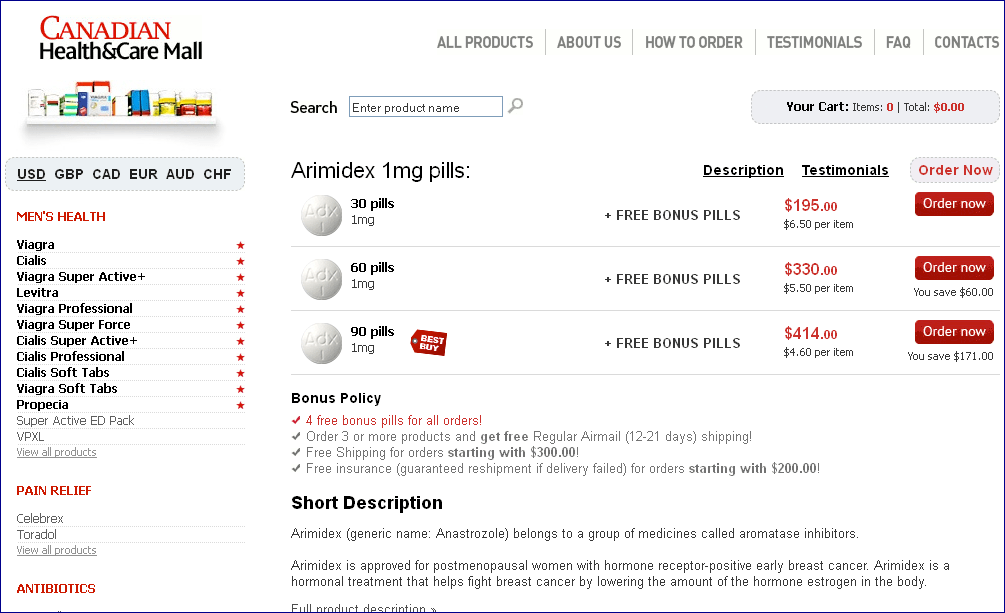This screenshot has width=1005, height=613.
Task: Expand the Full product description link
Action: point(363,608)
